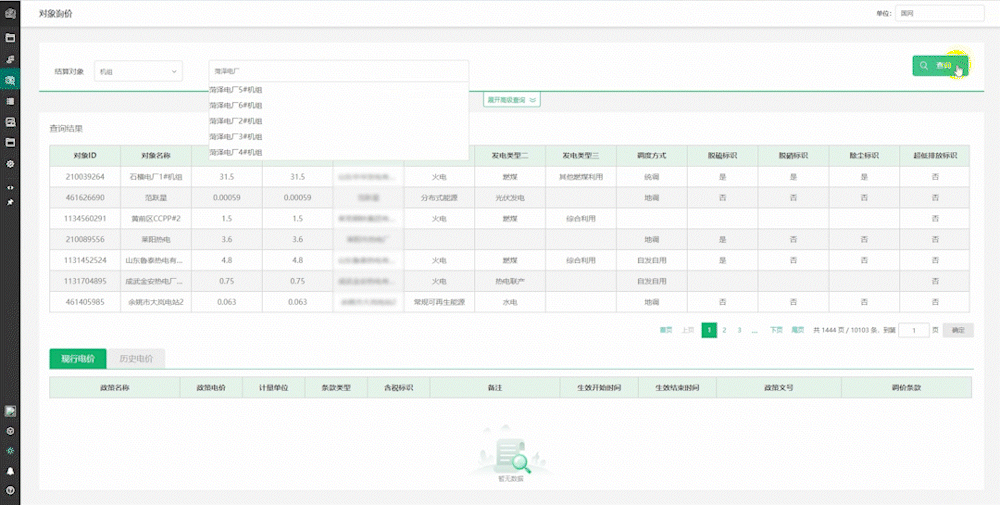The width and height of the screenshot is (1000, 505).
Task: Open the notification bell at sidebar bottom
Action: [10, 470]
